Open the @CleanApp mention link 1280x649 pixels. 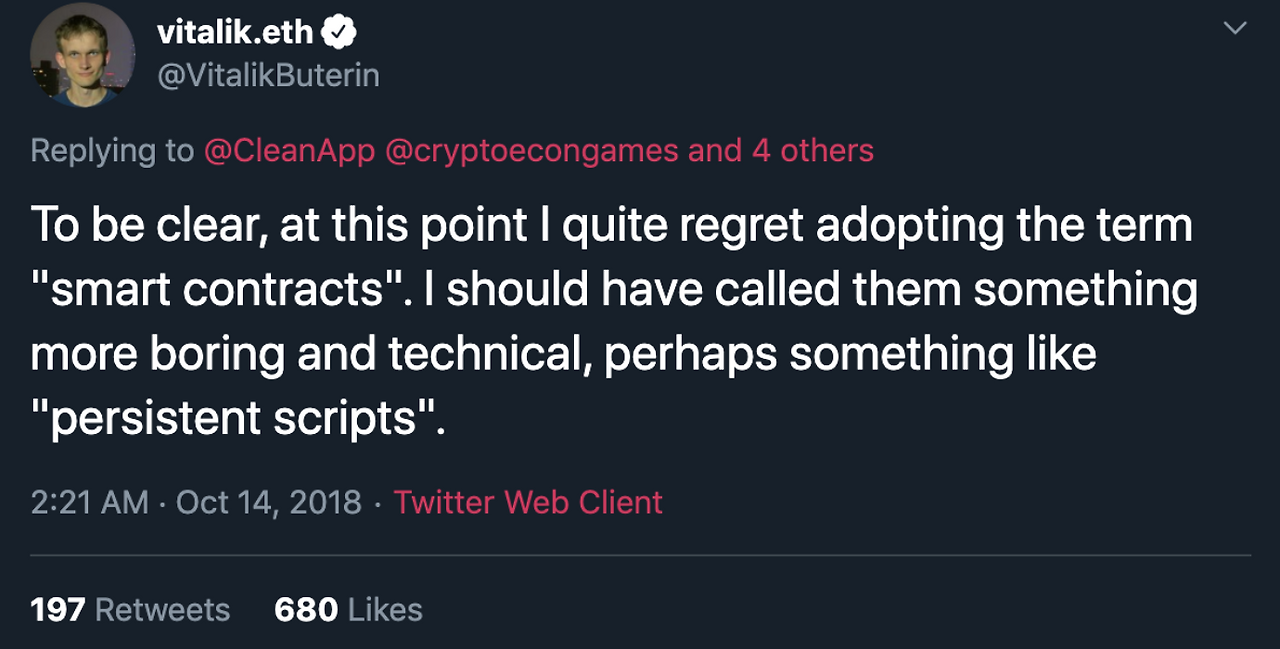(x=289, y=150)
